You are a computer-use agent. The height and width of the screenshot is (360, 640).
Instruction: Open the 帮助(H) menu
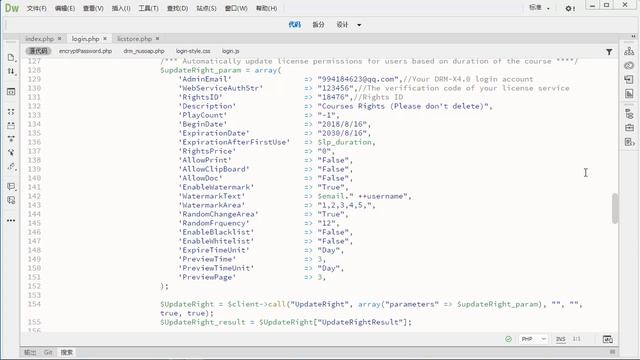266,8
